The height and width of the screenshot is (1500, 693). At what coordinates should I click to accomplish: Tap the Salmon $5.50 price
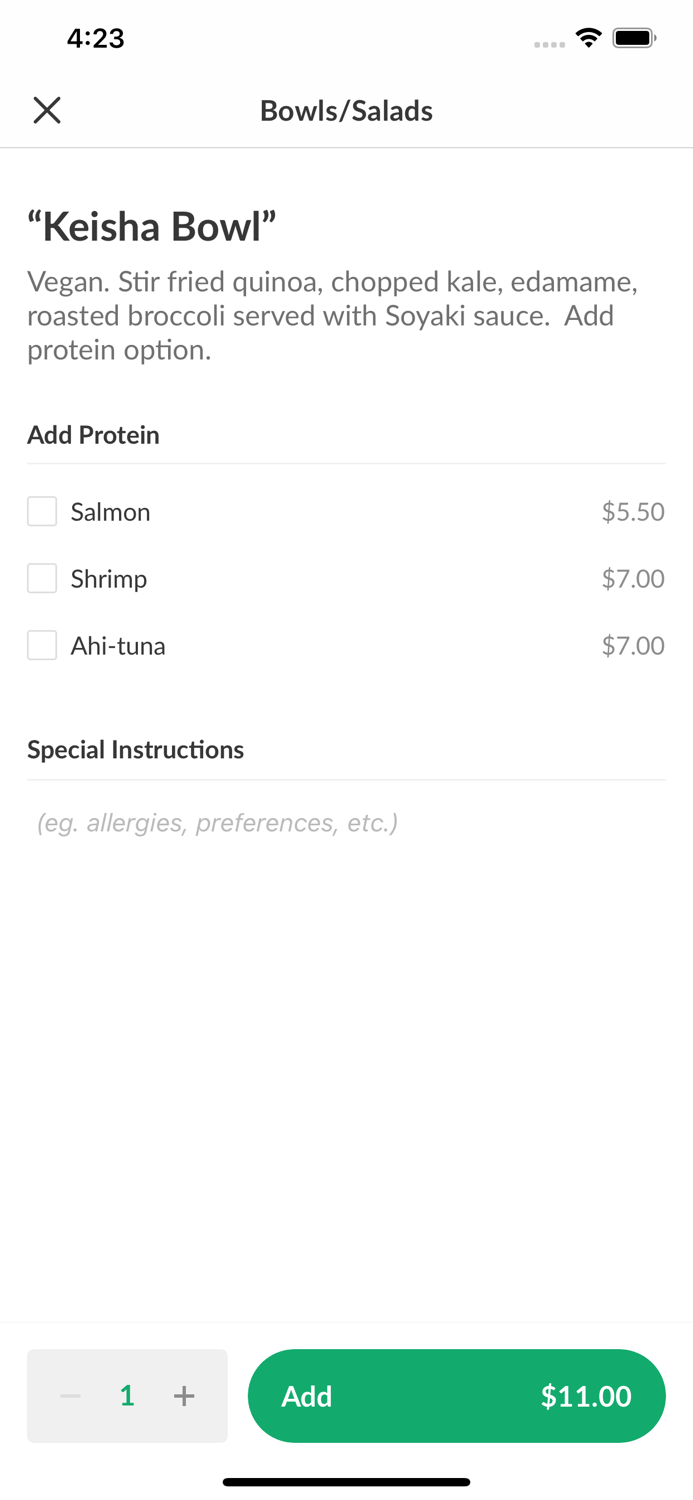633,512
